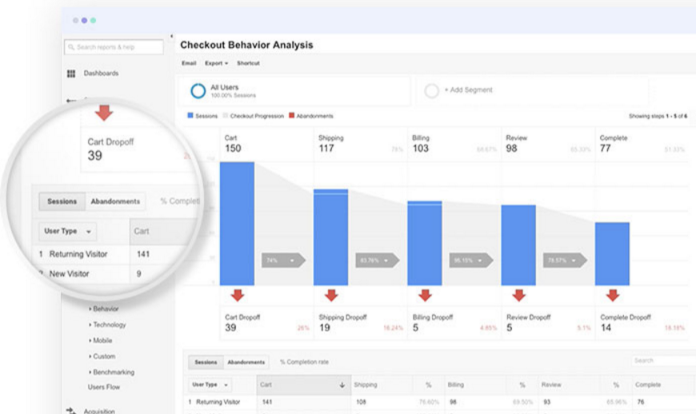Click Review Dropoff 5
Image resolution: width=696 pixels, height=414 pixels.
pos(548,323)
